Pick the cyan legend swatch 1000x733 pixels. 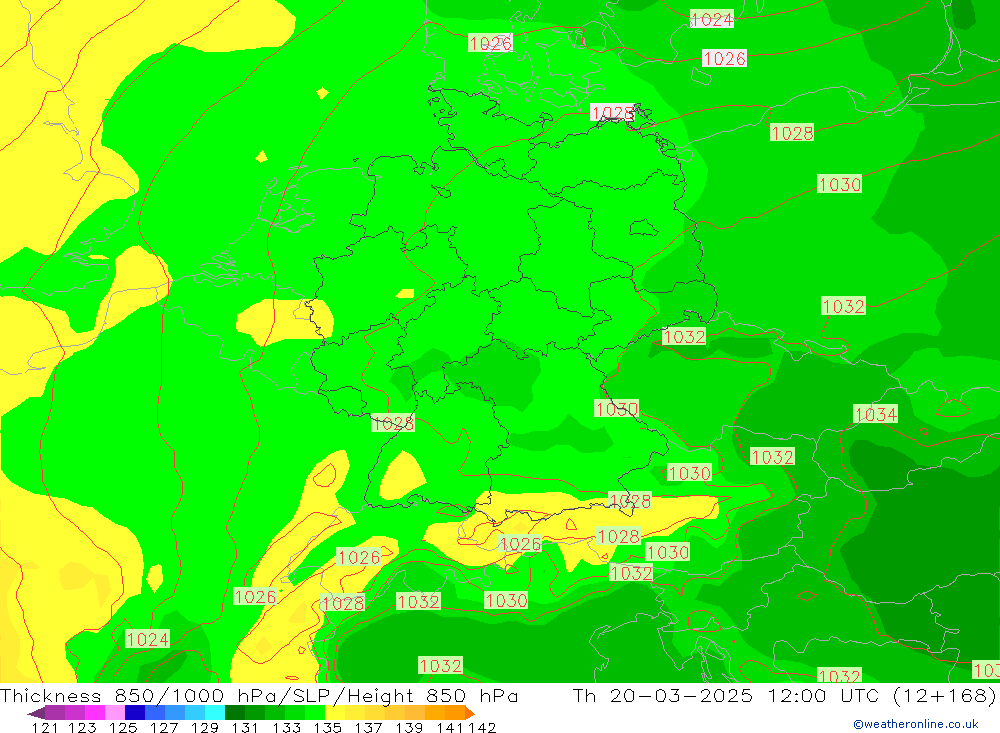215,713
